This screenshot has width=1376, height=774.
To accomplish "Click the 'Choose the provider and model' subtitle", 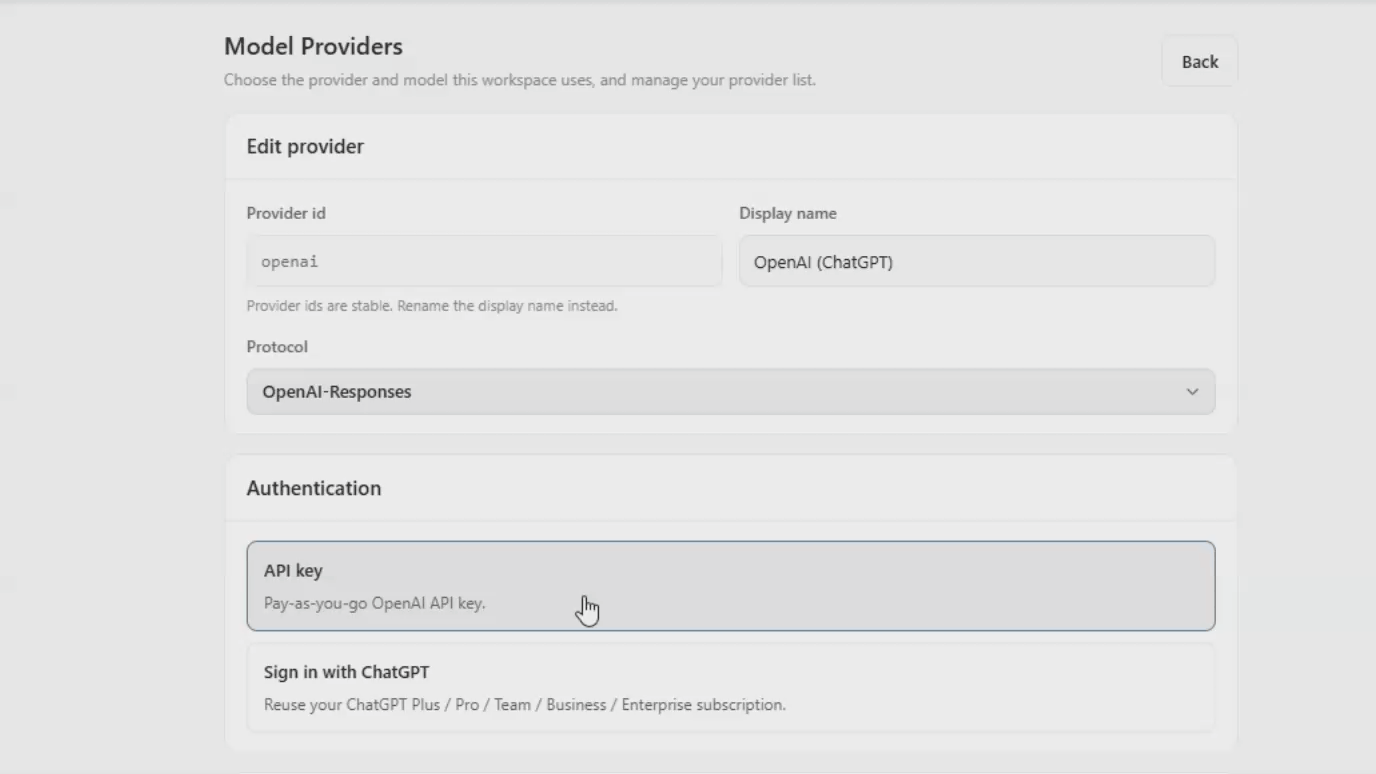I will (520, 80).
